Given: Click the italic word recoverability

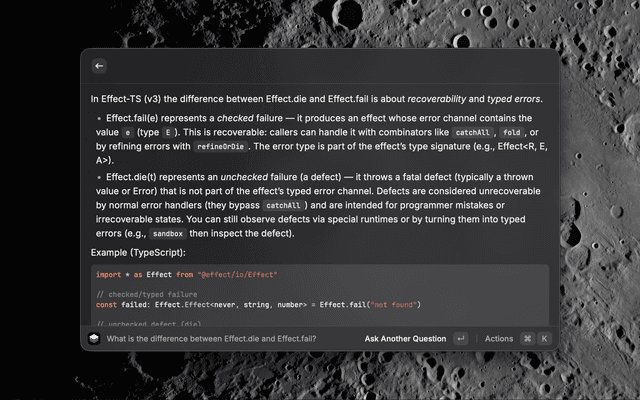Looking at the screenshot, I should (x=437, y=99).
